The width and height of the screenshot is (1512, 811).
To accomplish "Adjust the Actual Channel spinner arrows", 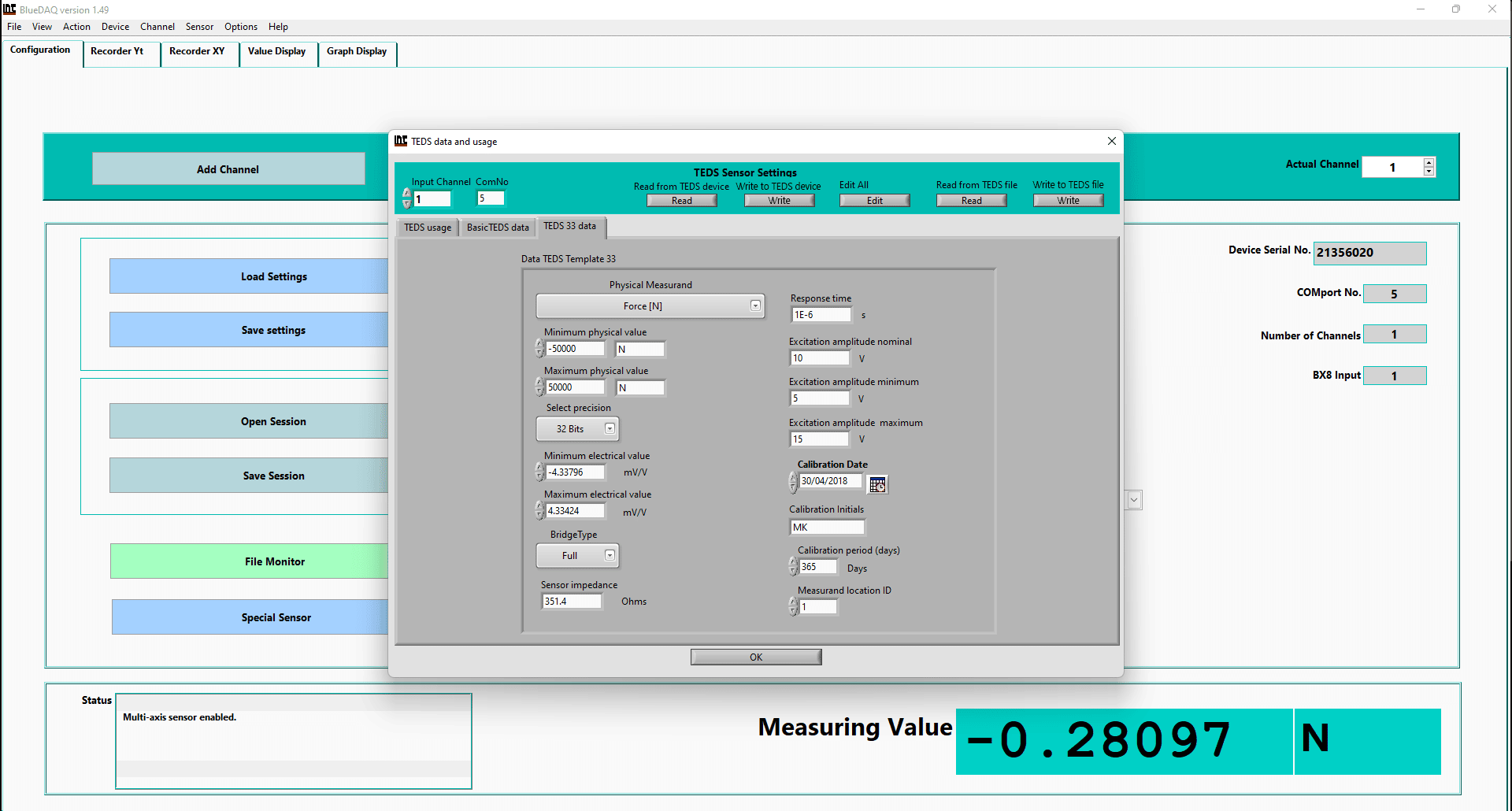I will point(1429,167).
